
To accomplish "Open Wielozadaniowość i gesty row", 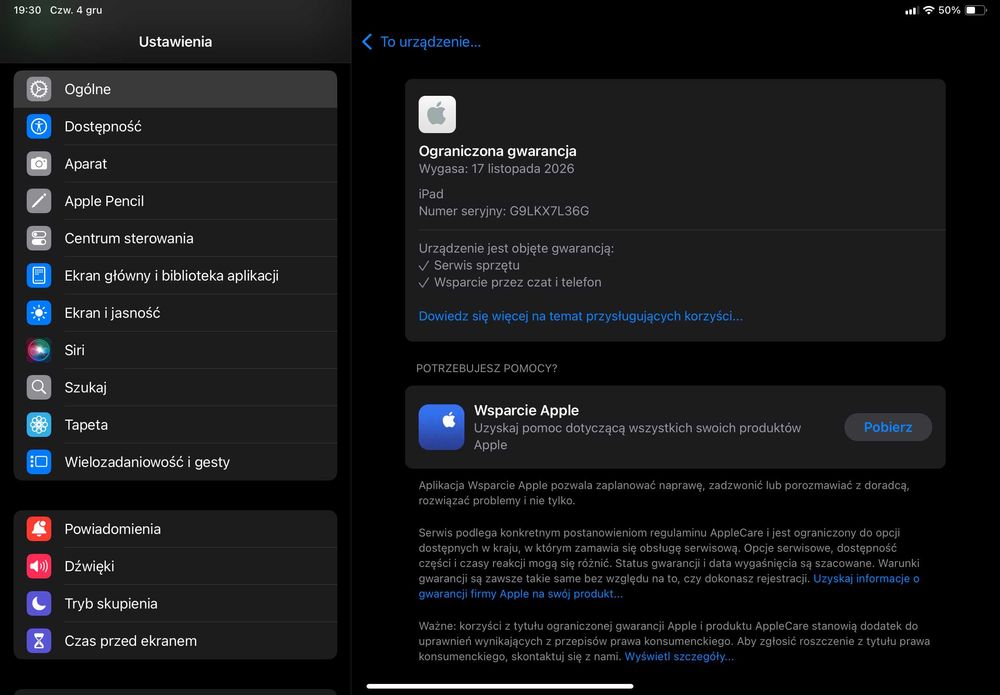I will [175, 462].
